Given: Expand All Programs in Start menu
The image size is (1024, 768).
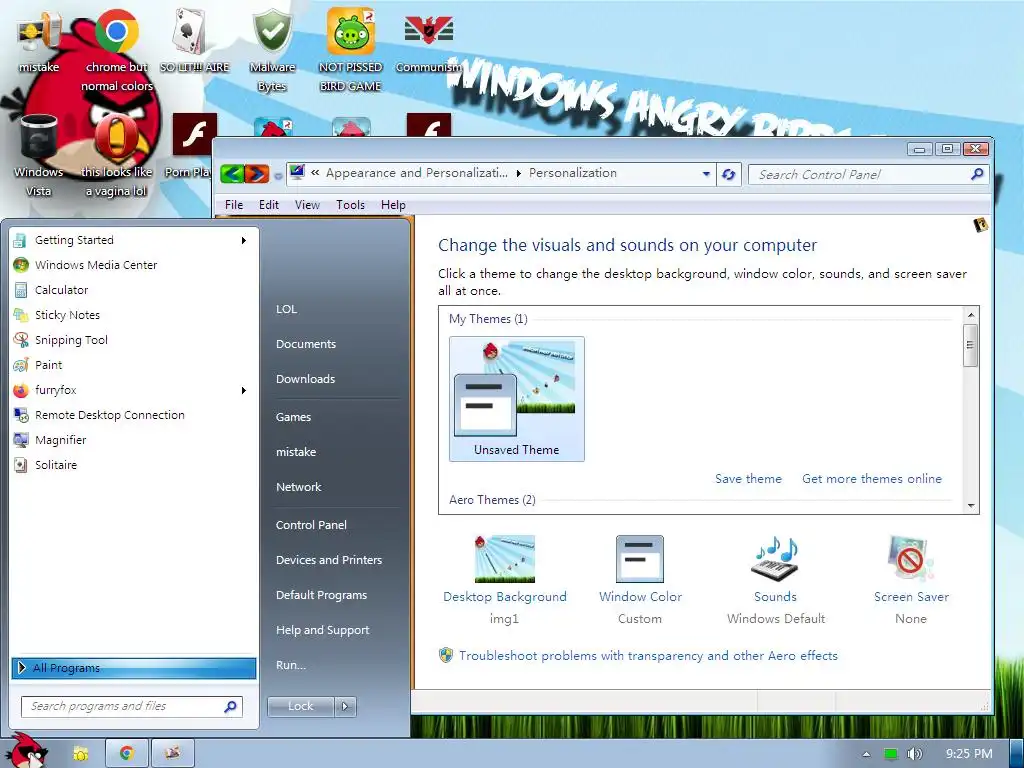Looking at the screenshot, I should pyautogui.click(x=133, y=668).
